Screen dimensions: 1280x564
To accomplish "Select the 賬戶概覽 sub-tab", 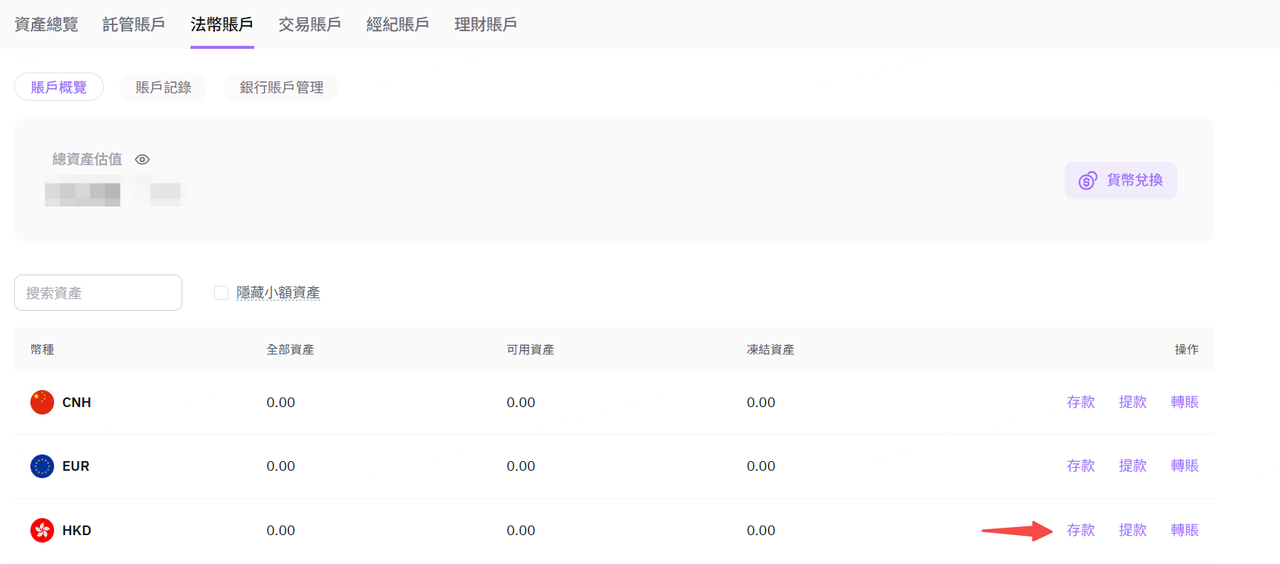I will 59,87.
